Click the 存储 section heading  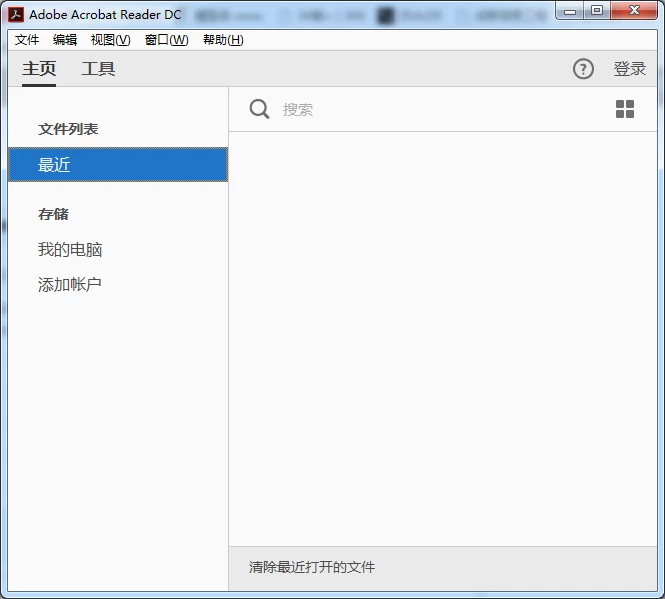click(x=53, y=214)
